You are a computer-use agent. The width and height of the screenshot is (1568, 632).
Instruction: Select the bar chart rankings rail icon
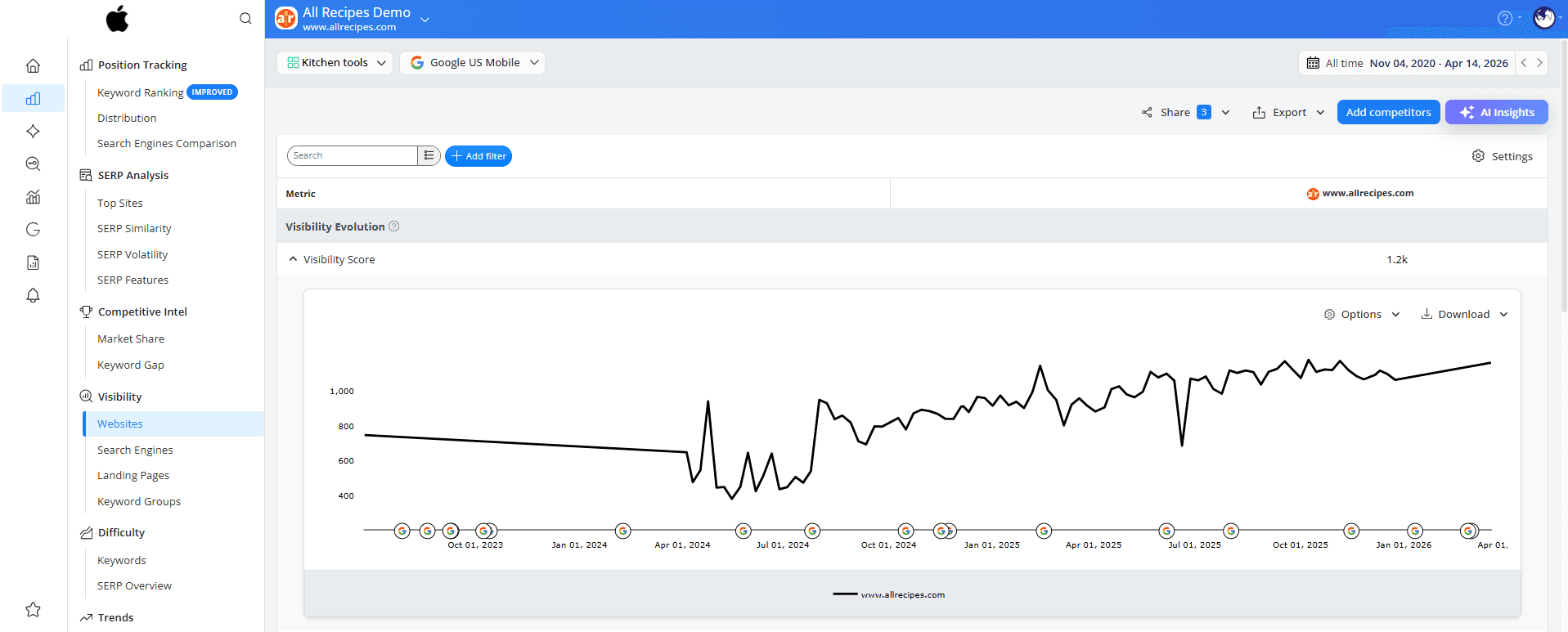pos(33,98)
